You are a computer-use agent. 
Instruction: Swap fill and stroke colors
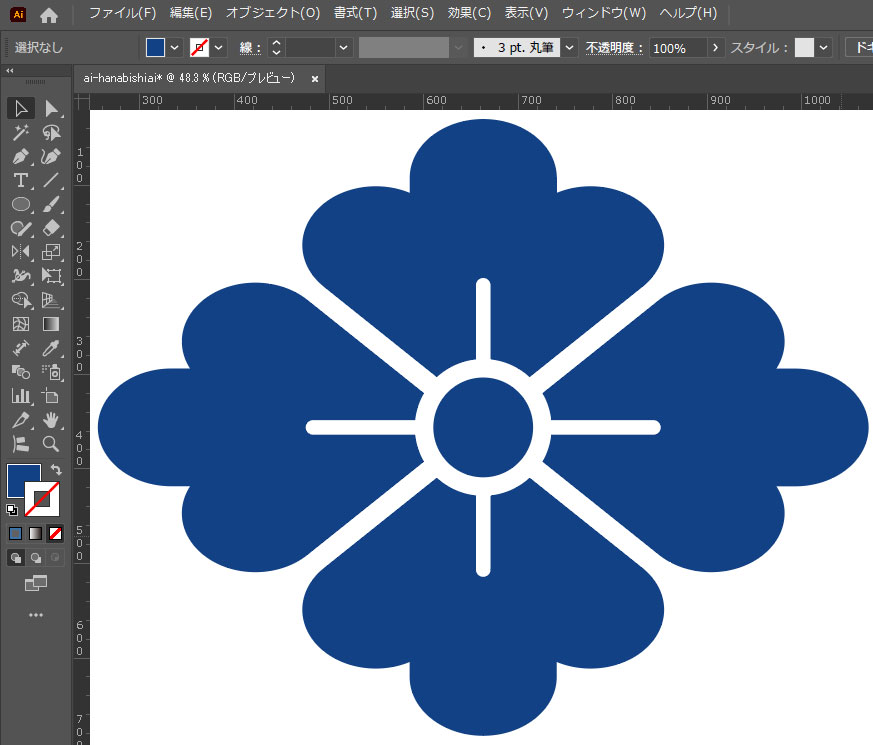coord(56,470)
